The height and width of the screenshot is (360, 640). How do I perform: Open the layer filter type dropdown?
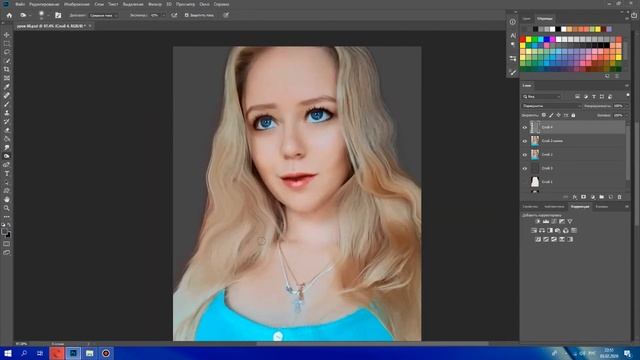click(x=542, y=97)
